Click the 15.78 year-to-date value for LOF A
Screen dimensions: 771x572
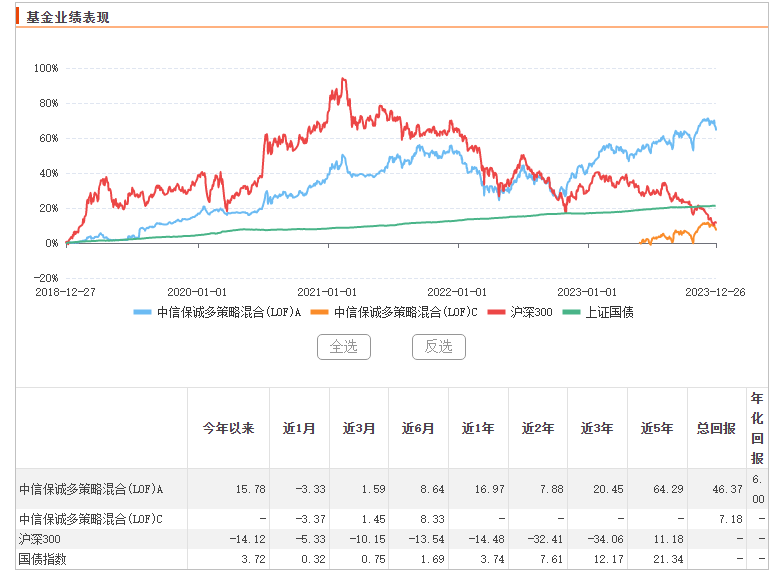click(x=251, y=489)
